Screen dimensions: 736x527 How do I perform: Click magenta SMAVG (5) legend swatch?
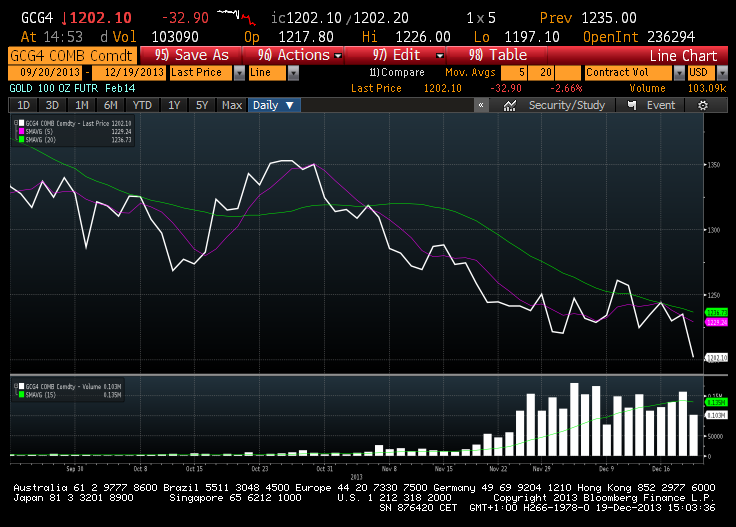(22, 131)
